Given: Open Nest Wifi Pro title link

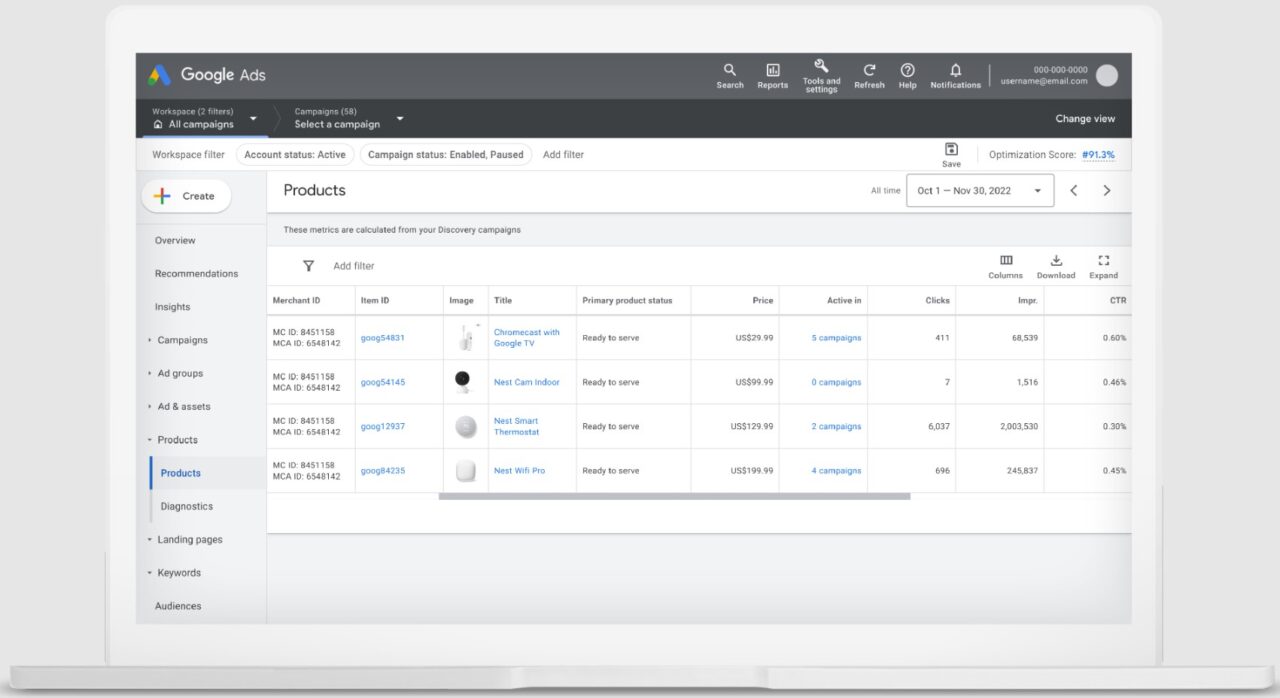Looking at the screenshot, I should (x=520, y=471).
